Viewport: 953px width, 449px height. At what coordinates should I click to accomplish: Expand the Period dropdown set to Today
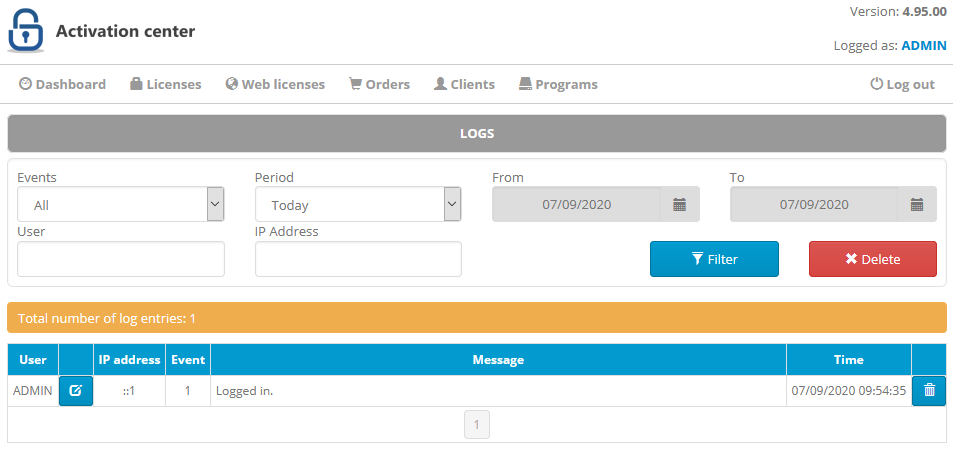click(x=358, y=204)
